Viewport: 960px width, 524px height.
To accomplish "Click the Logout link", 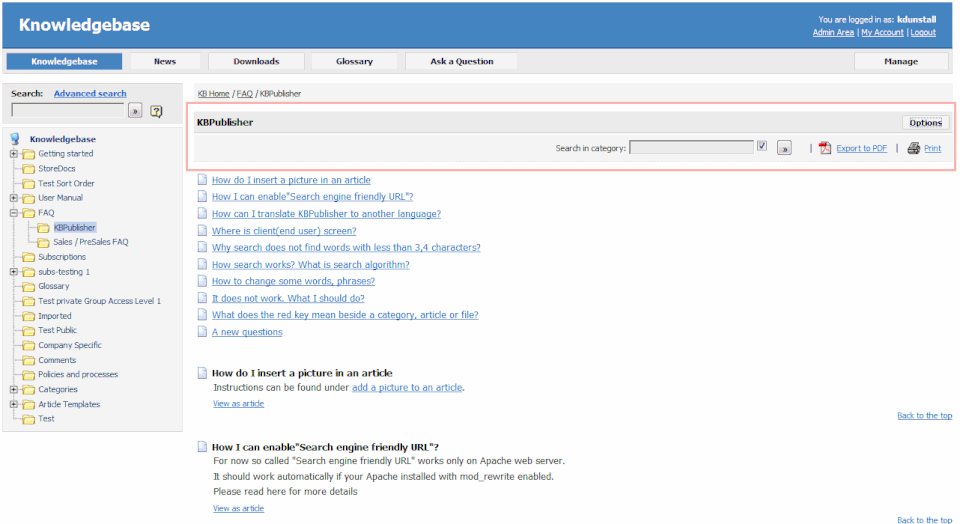I will (x=923, y=32).
